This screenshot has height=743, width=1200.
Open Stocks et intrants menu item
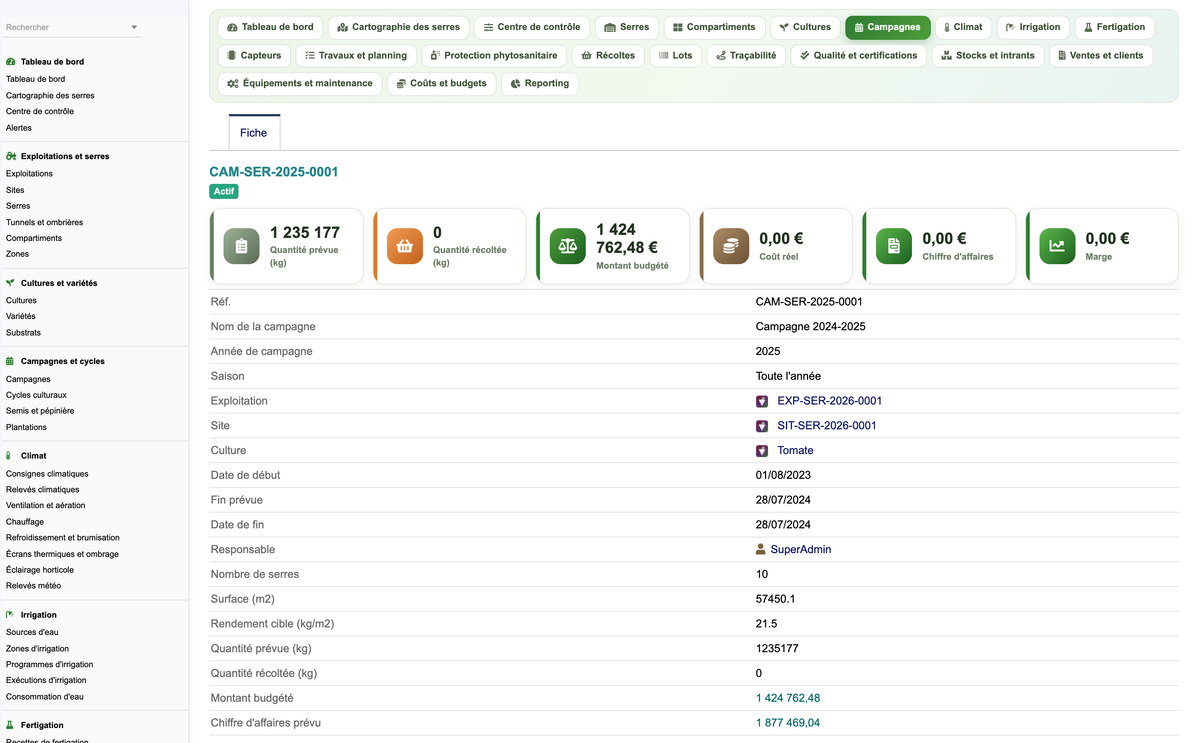coord(988,55)
